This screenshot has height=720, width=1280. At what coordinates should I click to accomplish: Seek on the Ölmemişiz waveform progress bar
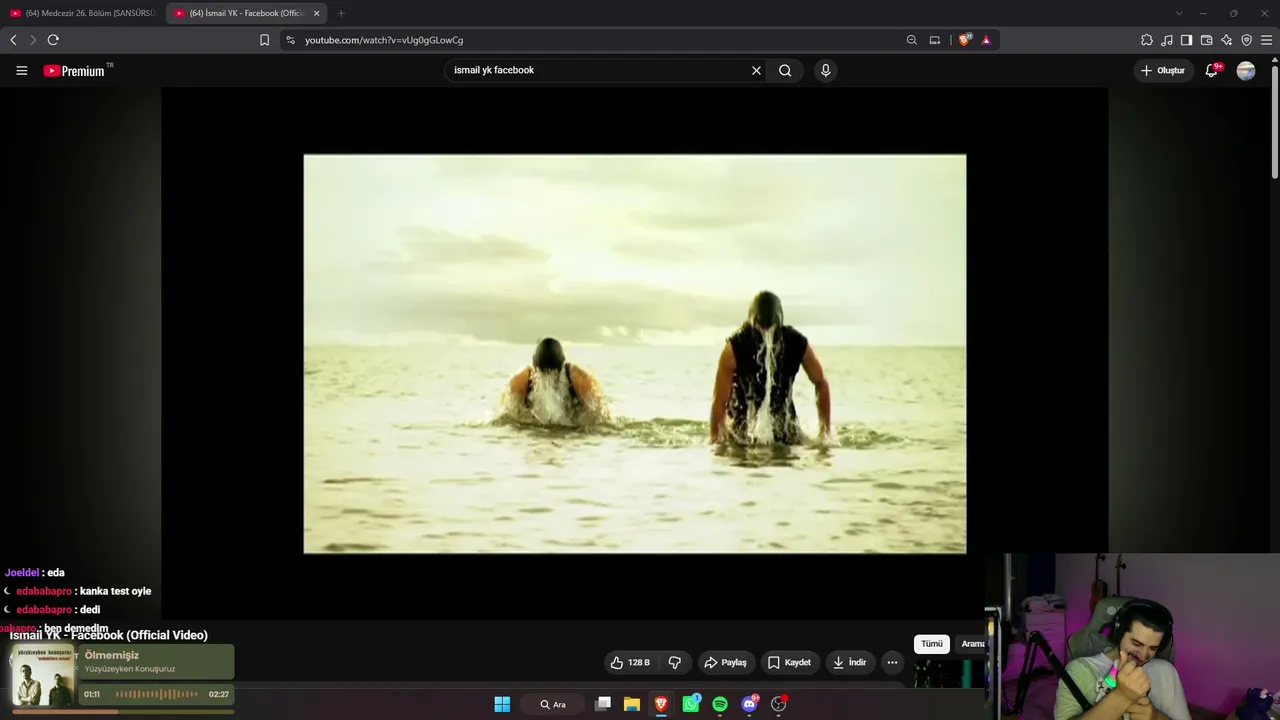point(156,694)
